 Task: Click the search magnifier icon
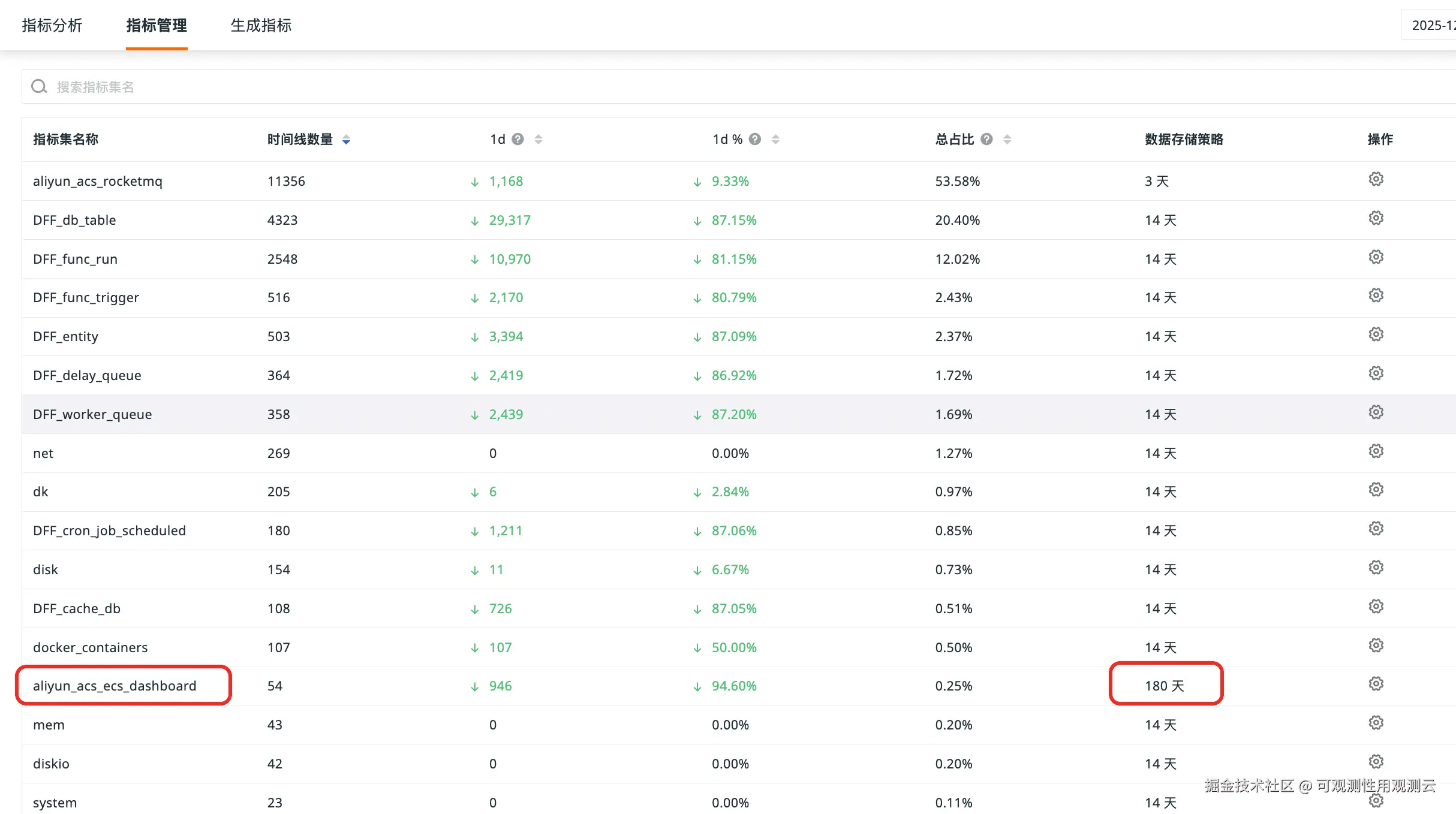point(40,87)
